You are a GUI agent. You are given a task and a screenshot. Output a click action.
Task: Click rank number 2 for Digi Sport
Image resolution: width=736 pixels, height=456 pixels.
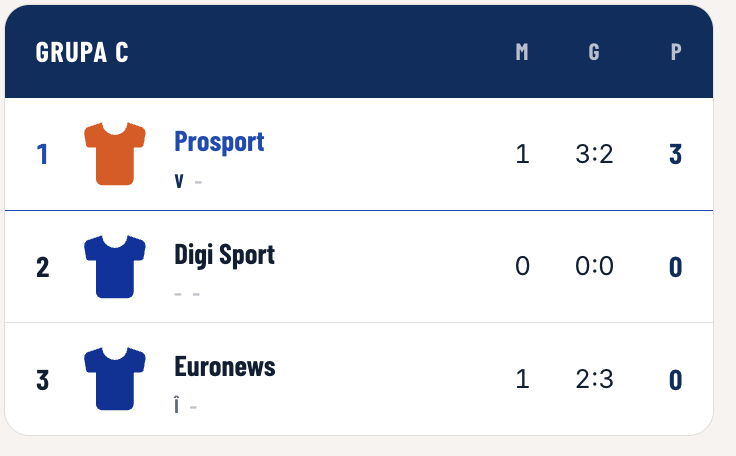coord(42,267)
